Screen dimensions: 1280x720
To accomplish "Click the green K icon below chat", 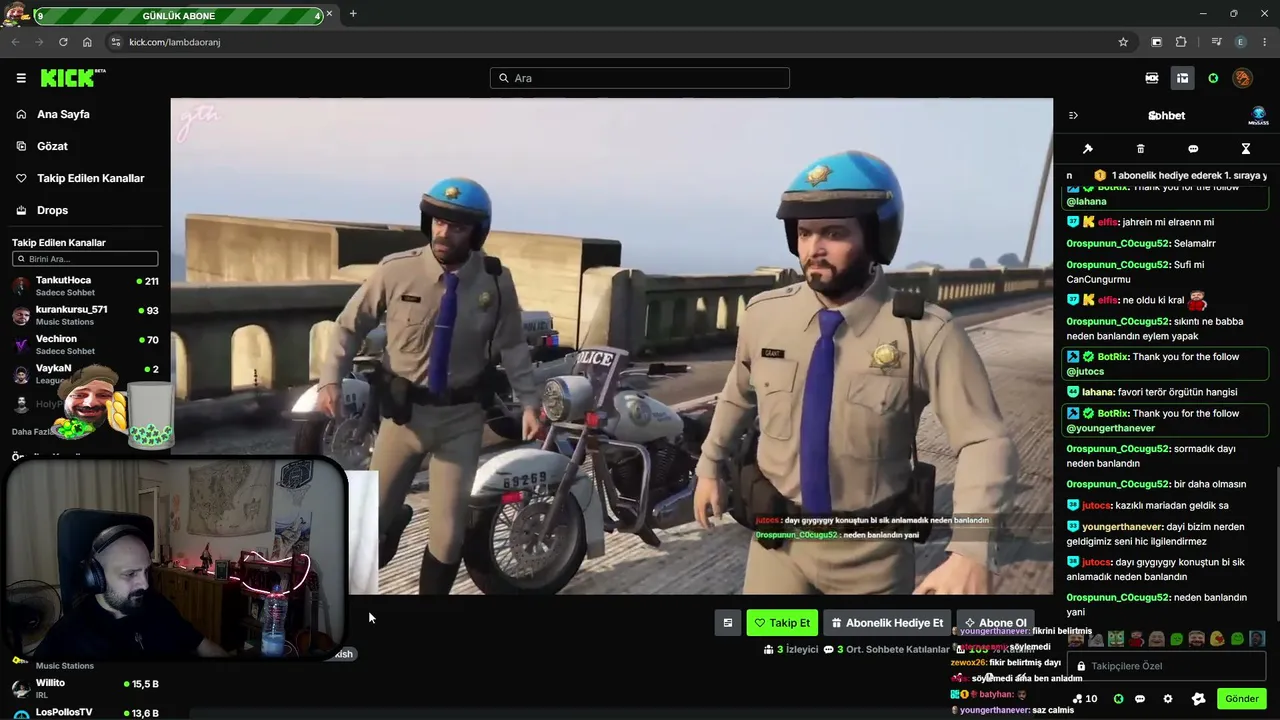I will point(1119,699).
